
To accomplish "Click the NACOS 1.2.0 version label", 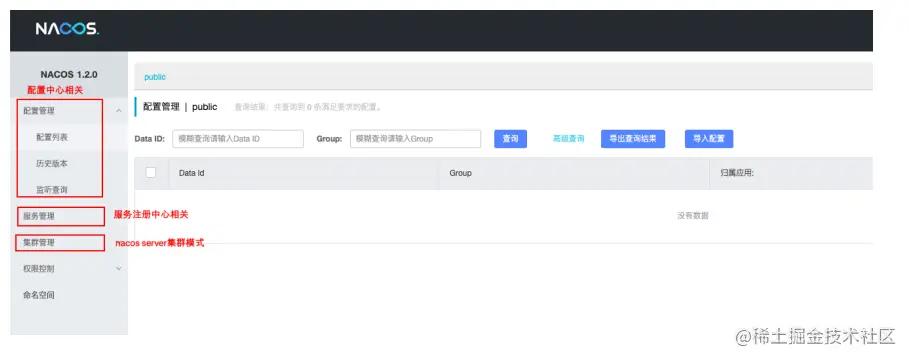I will [69, 75].
